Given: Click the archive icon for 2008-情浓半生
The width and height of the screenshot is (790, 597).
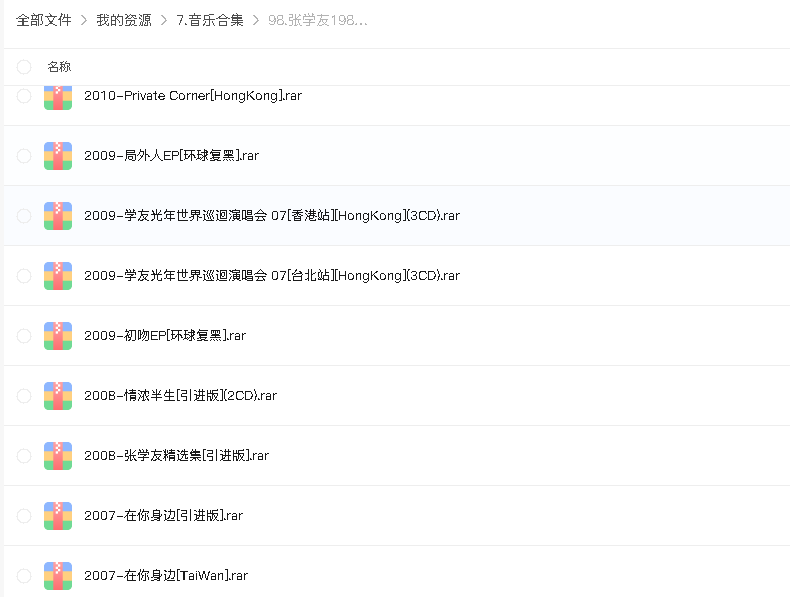Looking at the screenshot, I should 58,395.
